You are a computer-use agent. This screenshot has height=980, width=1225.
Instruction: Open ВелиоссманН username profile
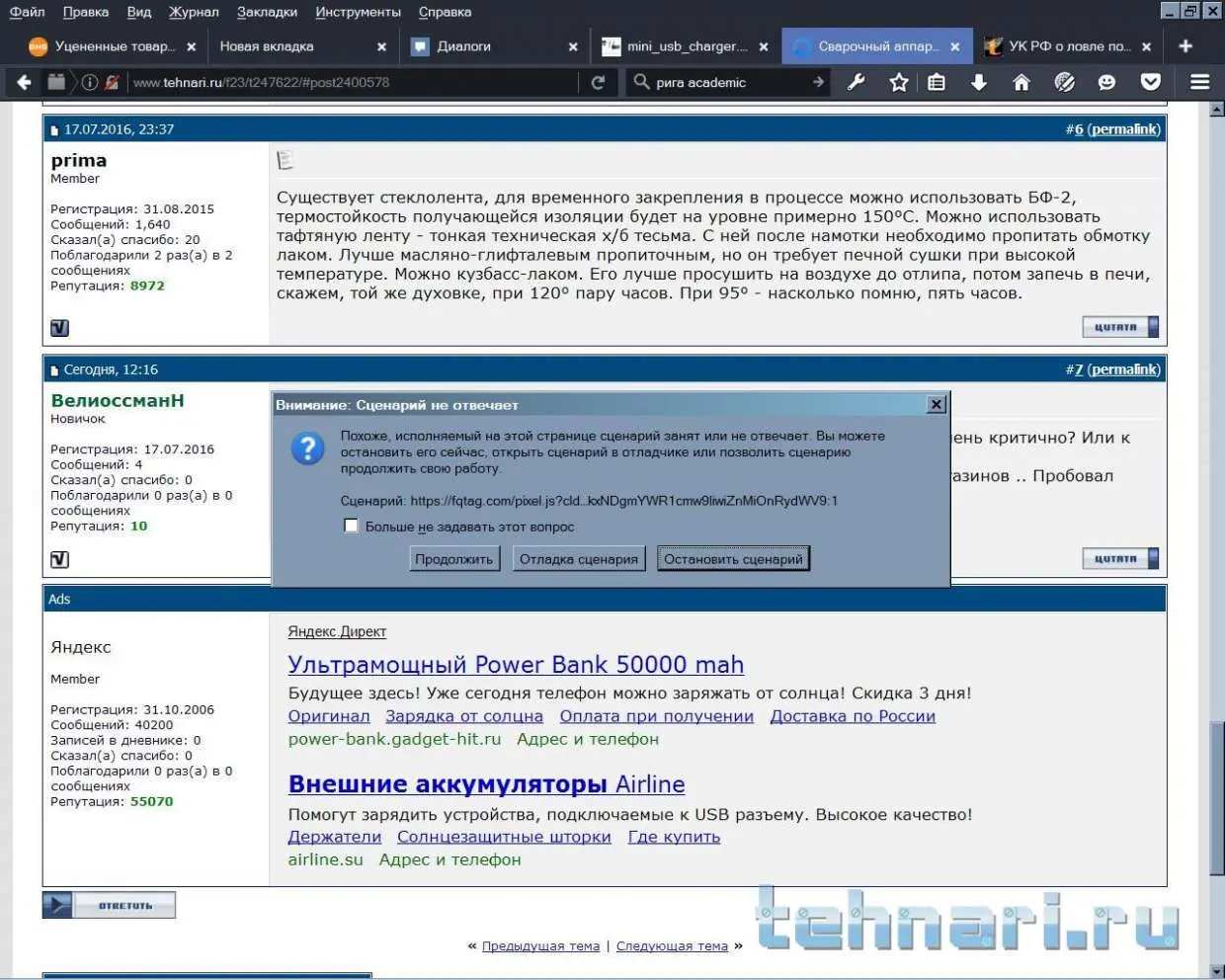coord(118,400)
